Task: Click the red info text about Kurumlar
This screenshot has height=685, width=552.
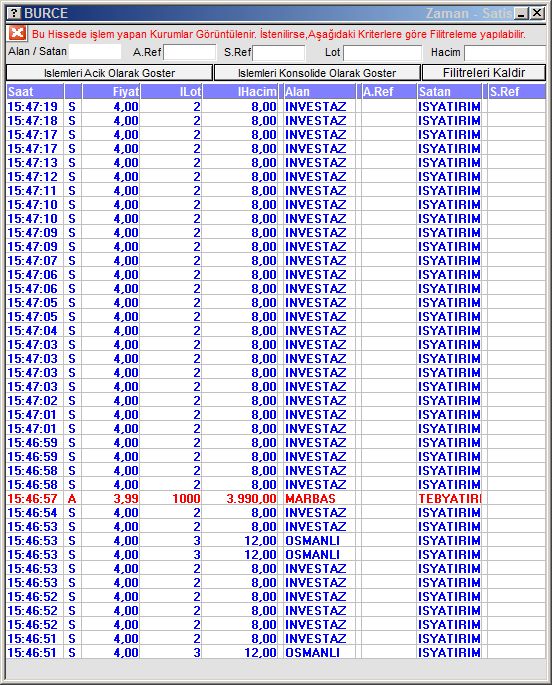Action: tap(279, 34)
